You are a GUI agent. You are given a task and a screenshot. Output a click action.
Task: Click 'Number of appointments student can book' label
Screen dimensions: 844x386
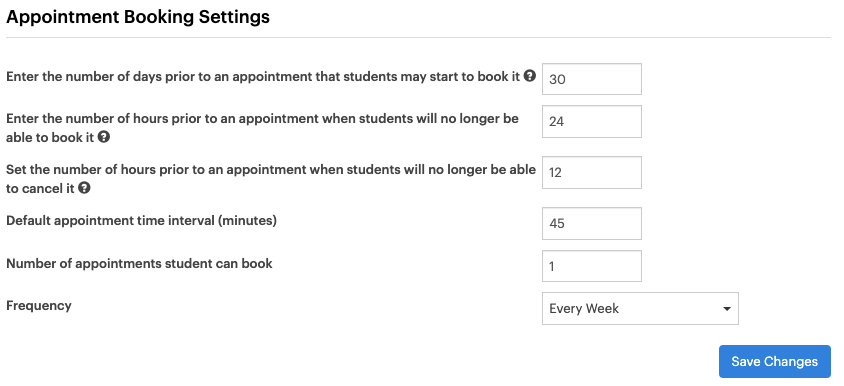coord(139,263)
